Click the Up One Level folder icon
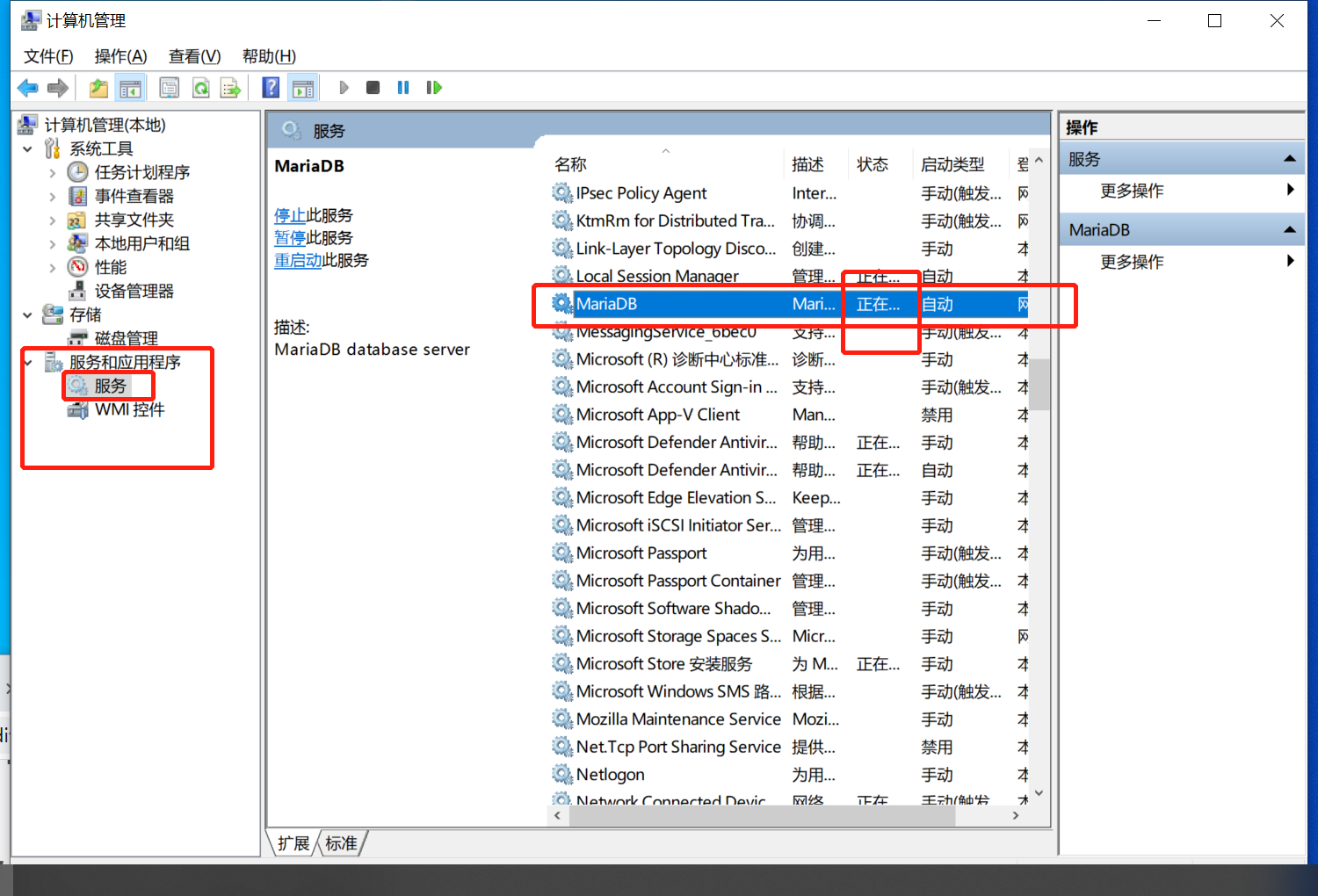Screen dimensions: 1318x896 (x=98, y=88)
